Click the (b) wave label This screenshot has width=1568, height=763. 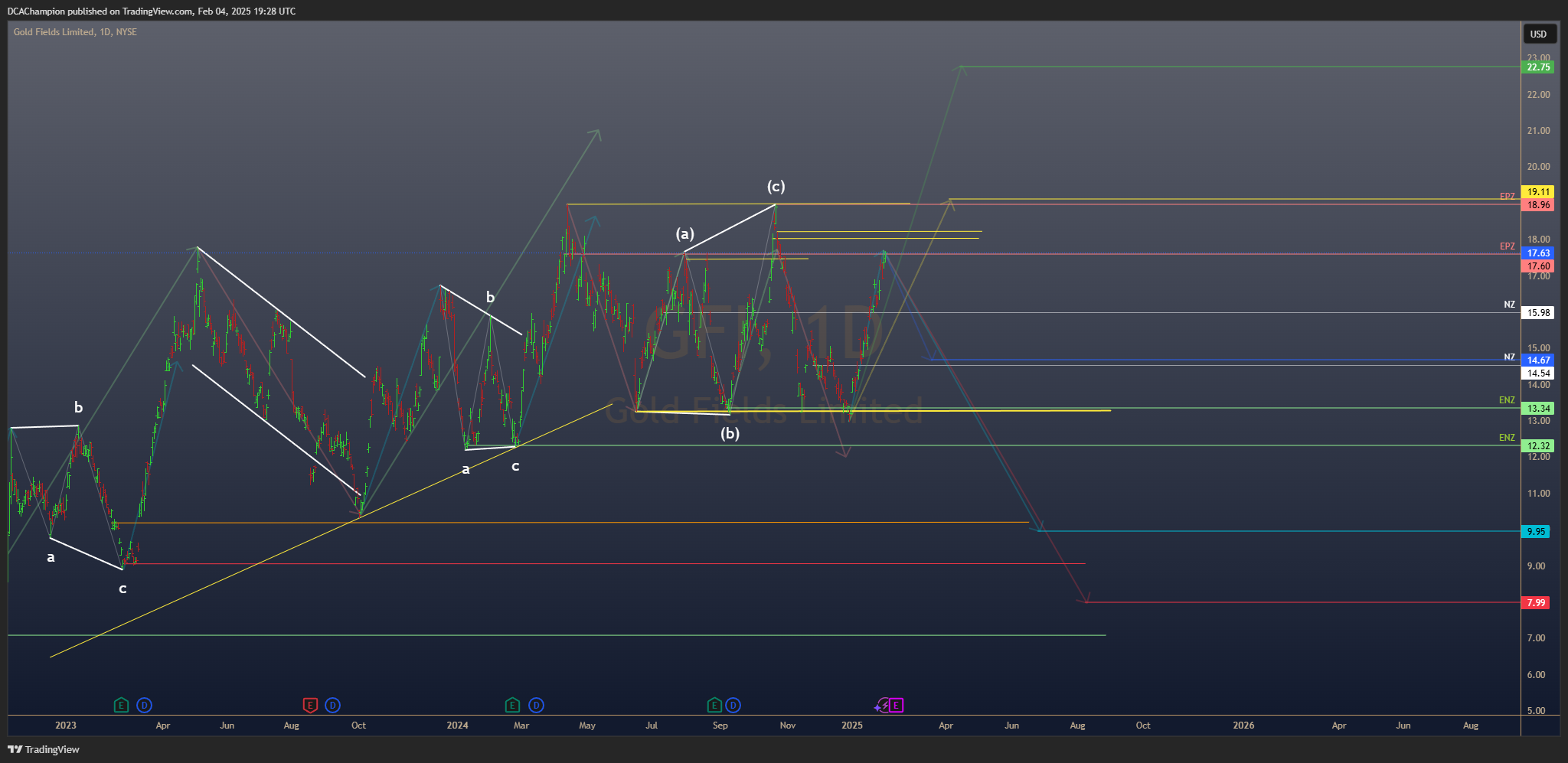point(730,434)
